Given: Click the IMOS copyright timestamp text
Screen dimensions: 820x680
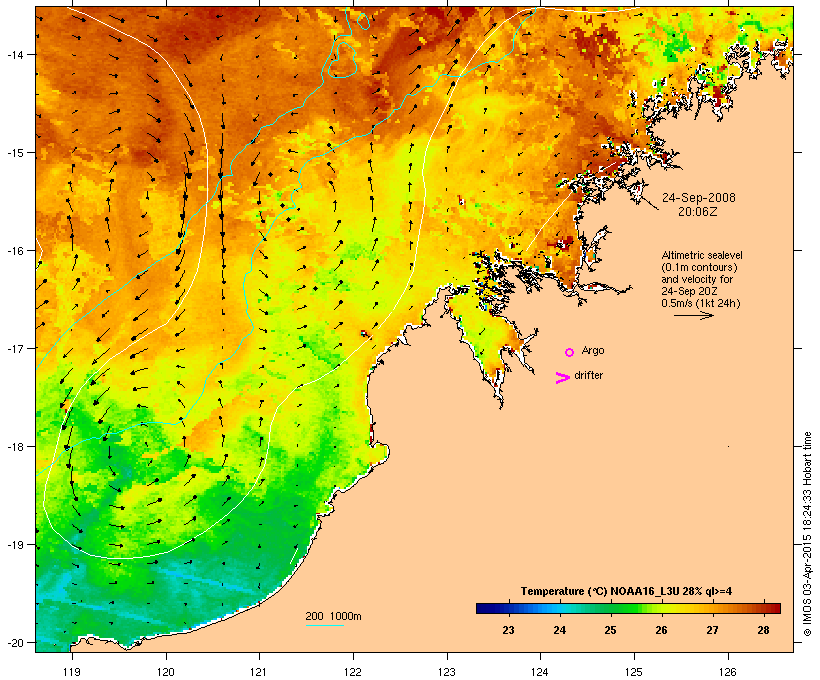Looking at the screenshot, I should coord(807,534).
